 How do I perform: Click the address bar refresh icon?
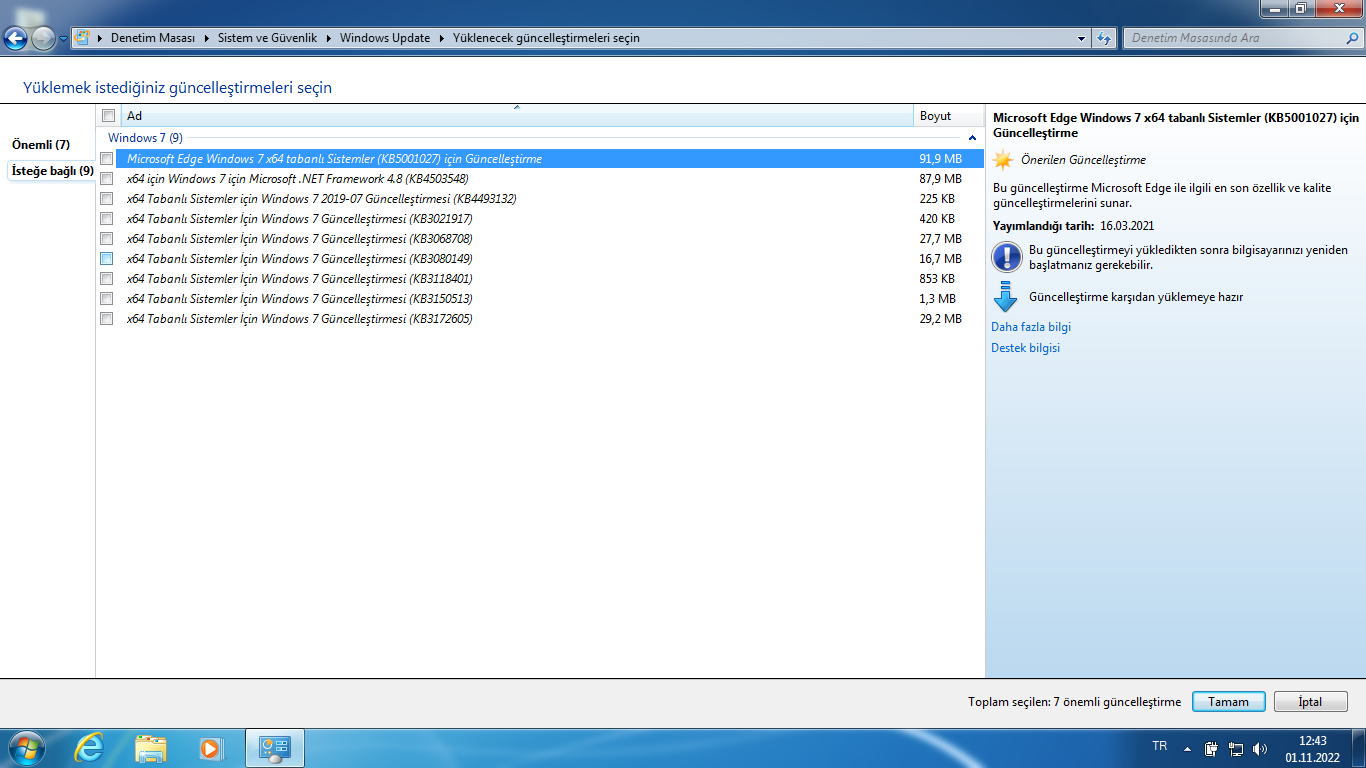point(1104,38)
